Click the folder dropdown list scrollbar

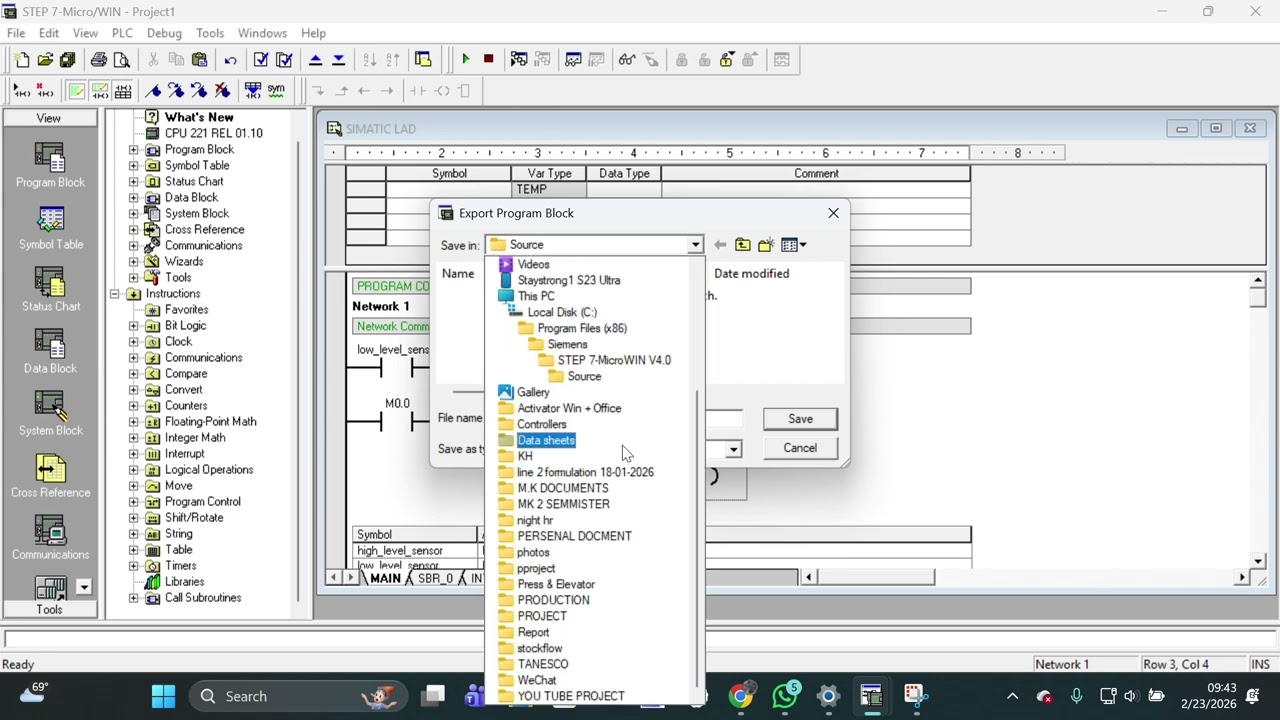[699, 540]
